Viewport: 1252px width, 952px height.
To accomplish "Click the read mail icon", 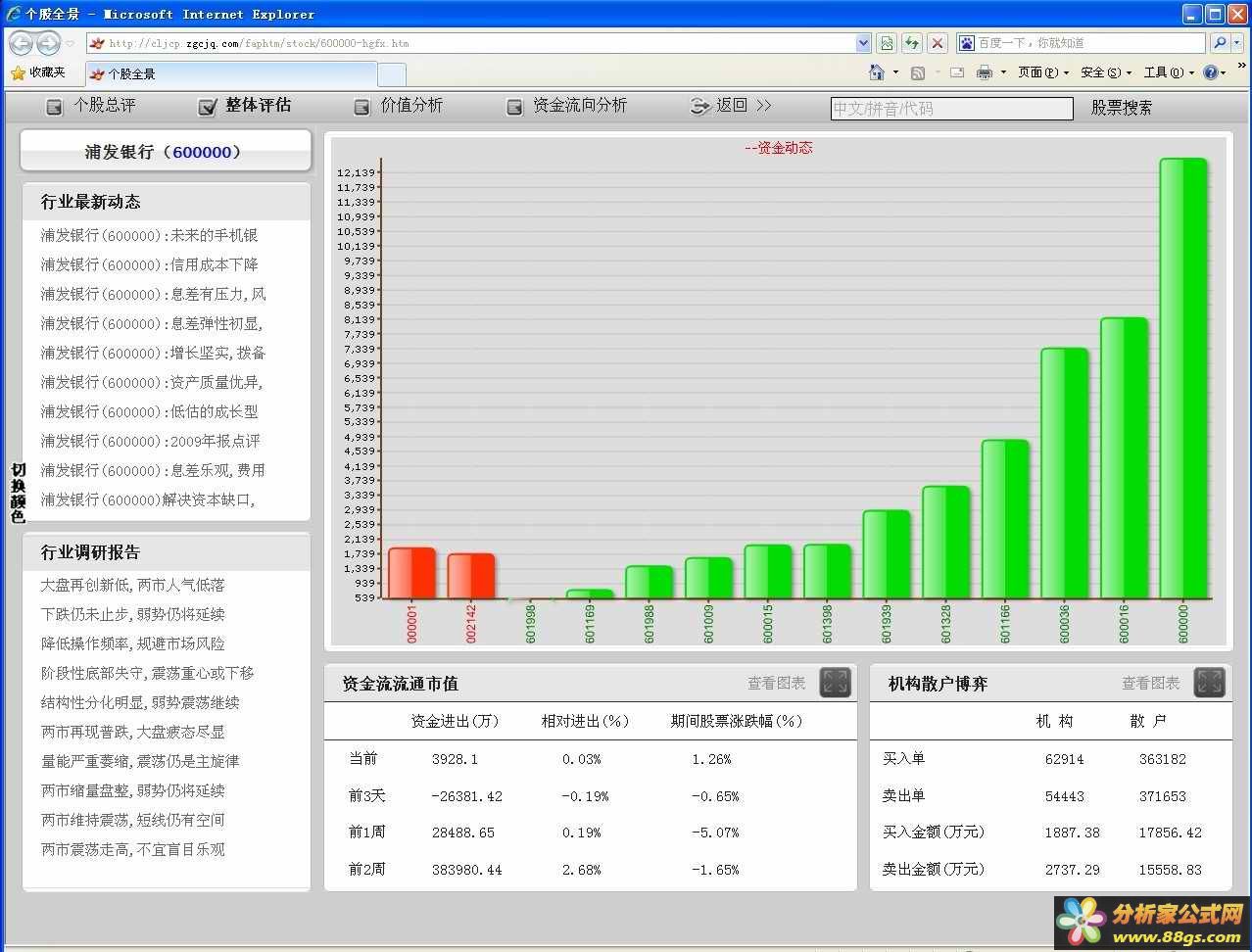I will pyautogui.click(x=957, y=72).
